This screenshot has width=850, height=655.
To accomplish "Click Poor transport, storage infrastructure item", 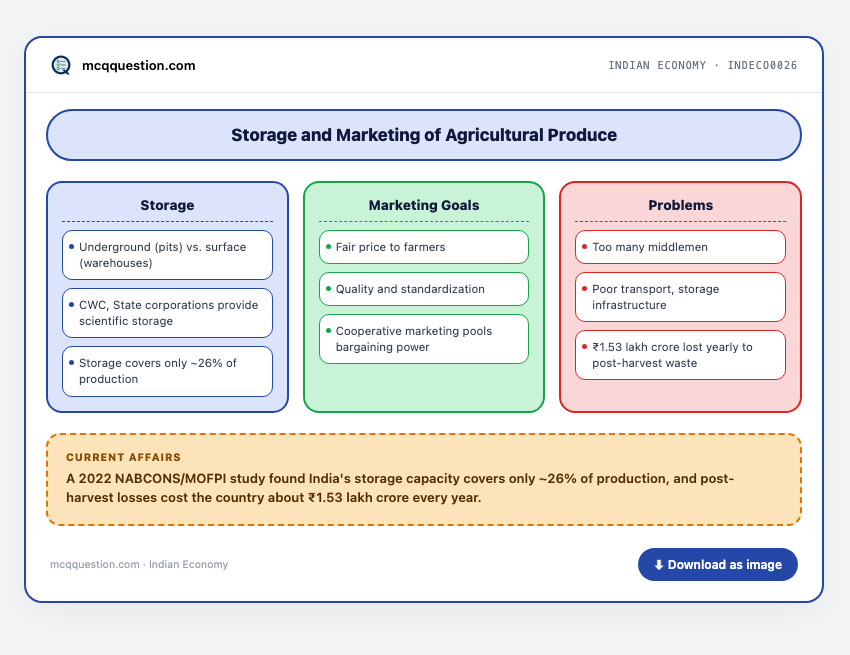I will pos(680,297).
